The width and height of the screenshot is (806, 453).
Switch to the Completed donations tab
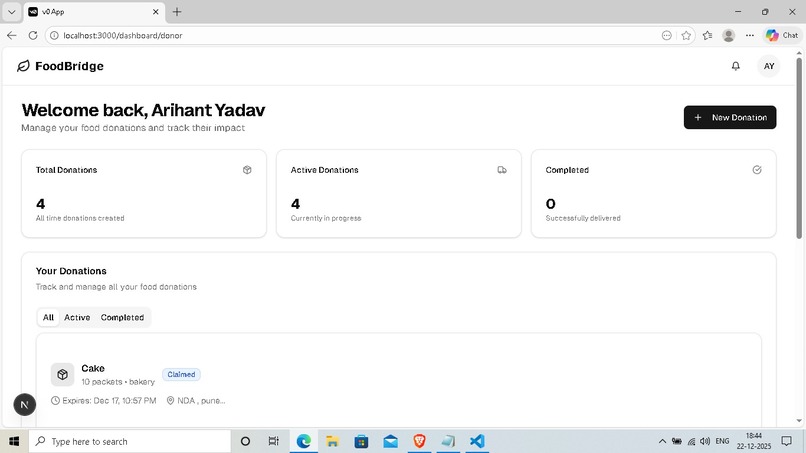tap(122, 317)
